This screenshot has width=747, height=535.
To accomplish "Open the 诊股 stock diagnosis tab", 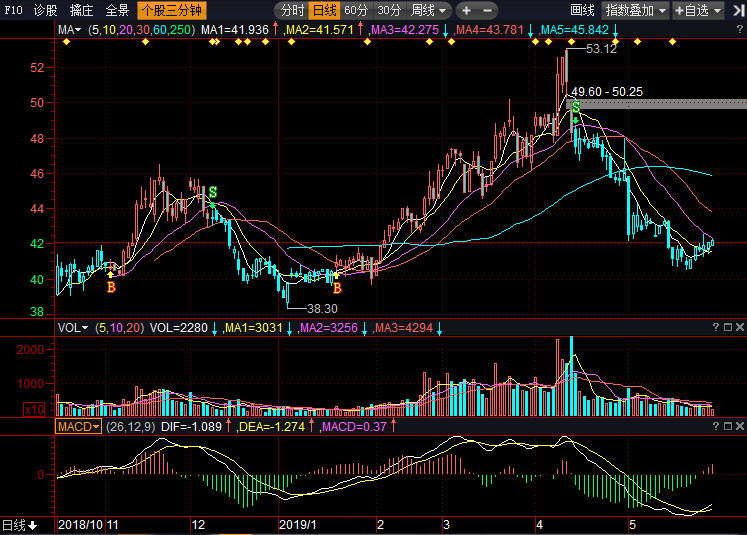I will [x=45, y=10].
